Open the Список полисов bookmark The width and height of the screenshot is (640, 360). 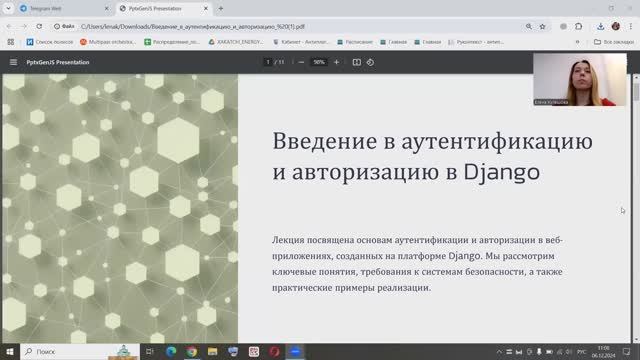coord(50,42)
